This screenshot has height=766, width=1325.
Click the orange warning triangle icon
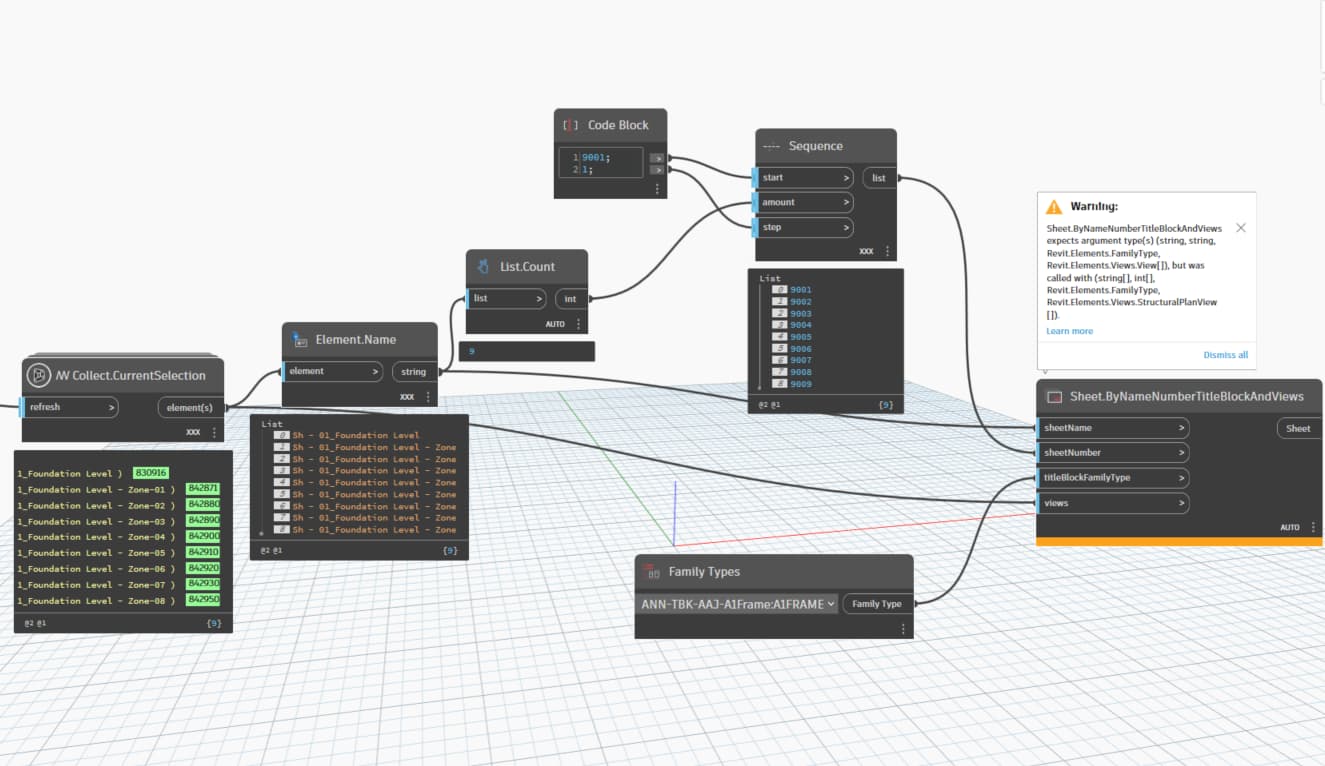1054,207
